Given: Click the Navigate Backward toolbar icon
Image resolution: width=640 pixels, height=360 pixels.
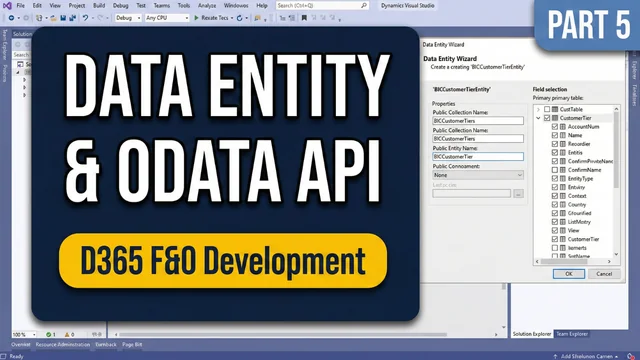Looking at the screenshot, I should [11, 18].
